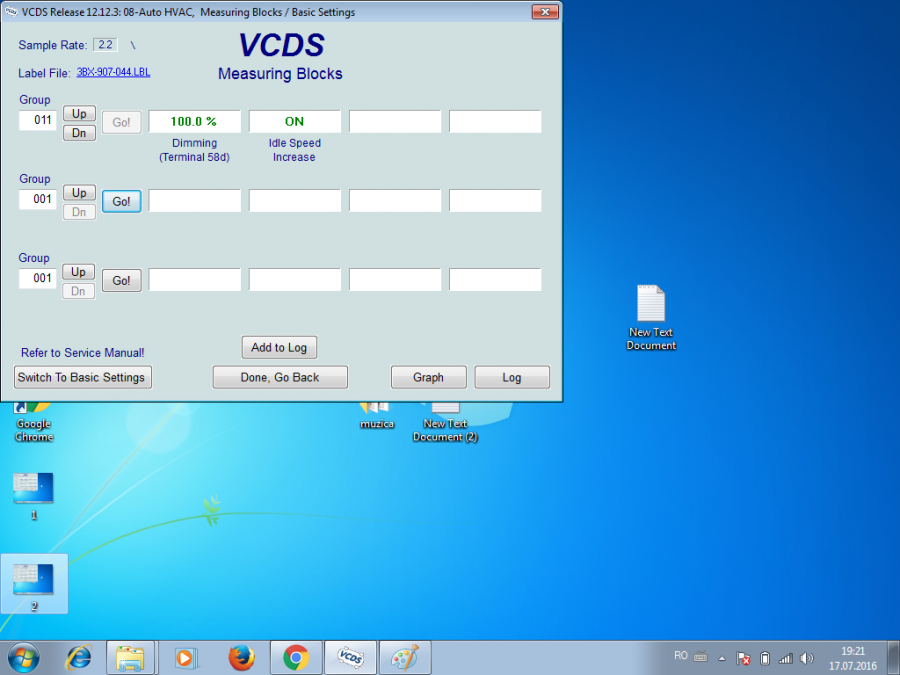Screen dimensions: 900x675
Task: Open Windows Media Player taskbar icon
Action: pos(186,657)
